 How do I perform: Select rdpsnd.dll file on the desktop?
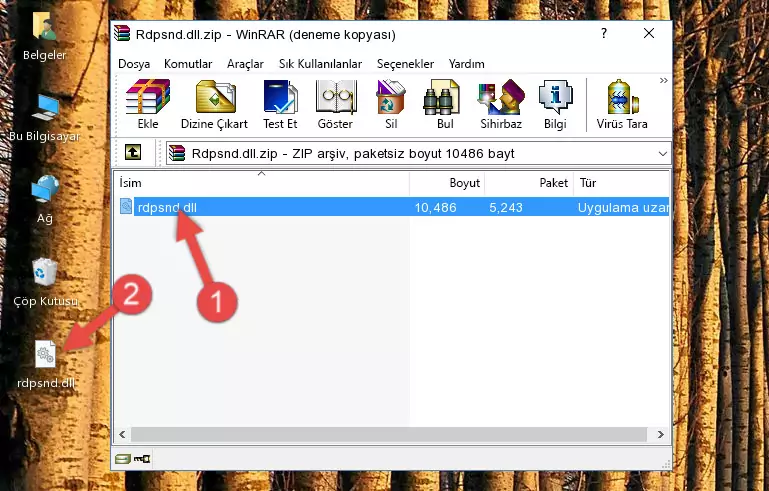(46, 364)
